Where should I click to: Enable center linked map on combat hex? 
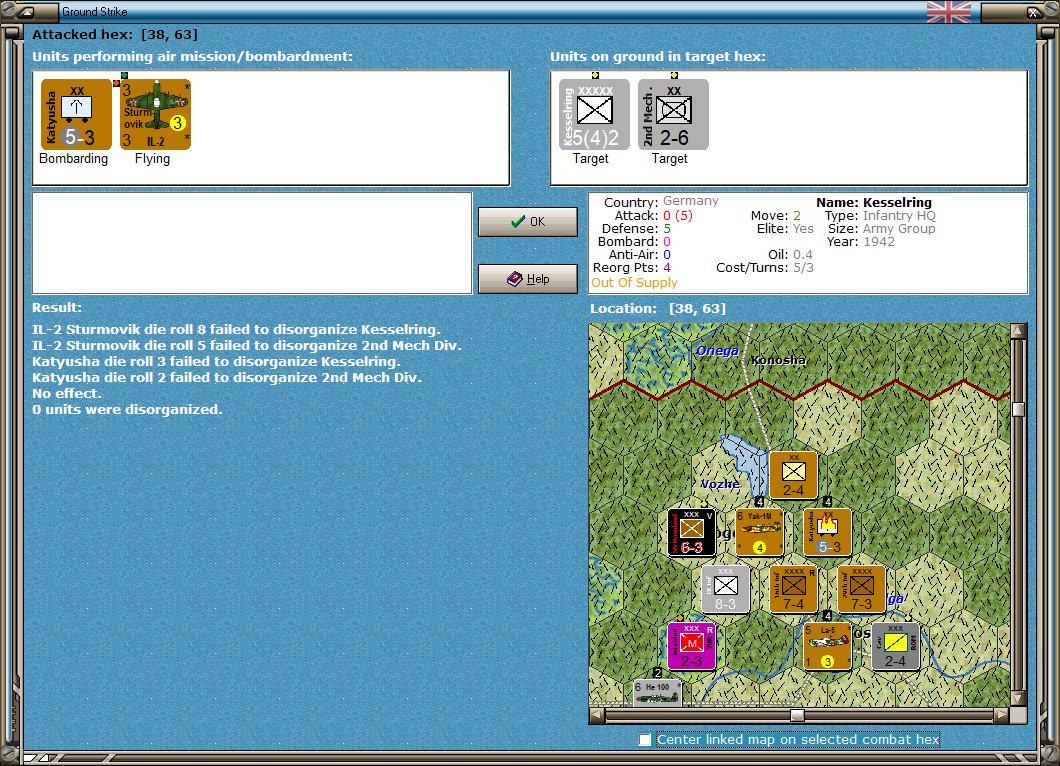pyautogui.click(x=645, y=740)
